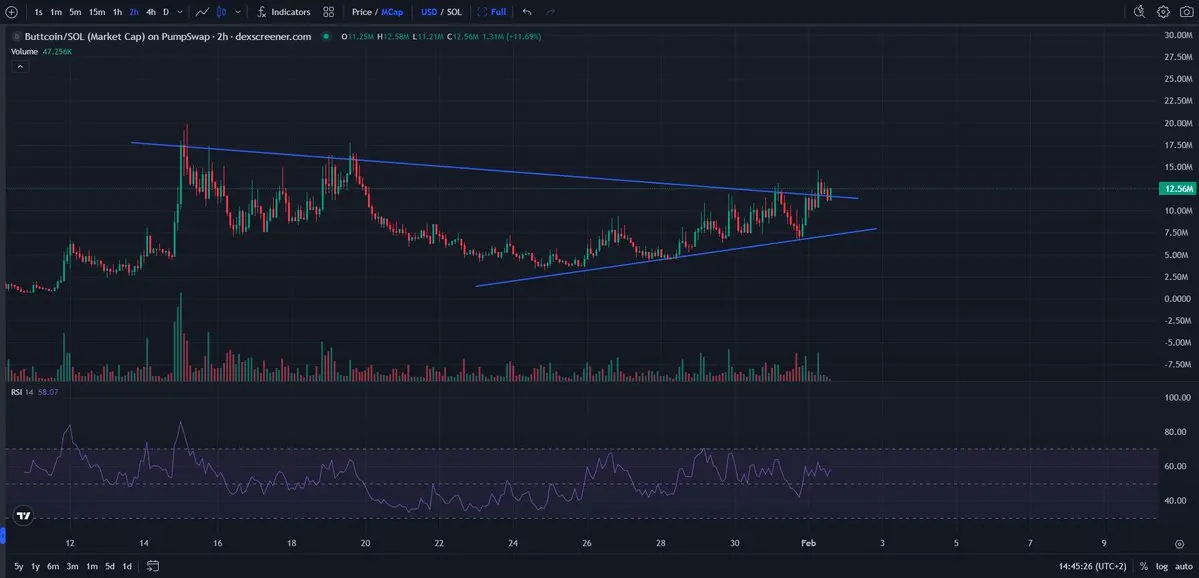
Task: Set range to 1y
Action: pos(35,567)
